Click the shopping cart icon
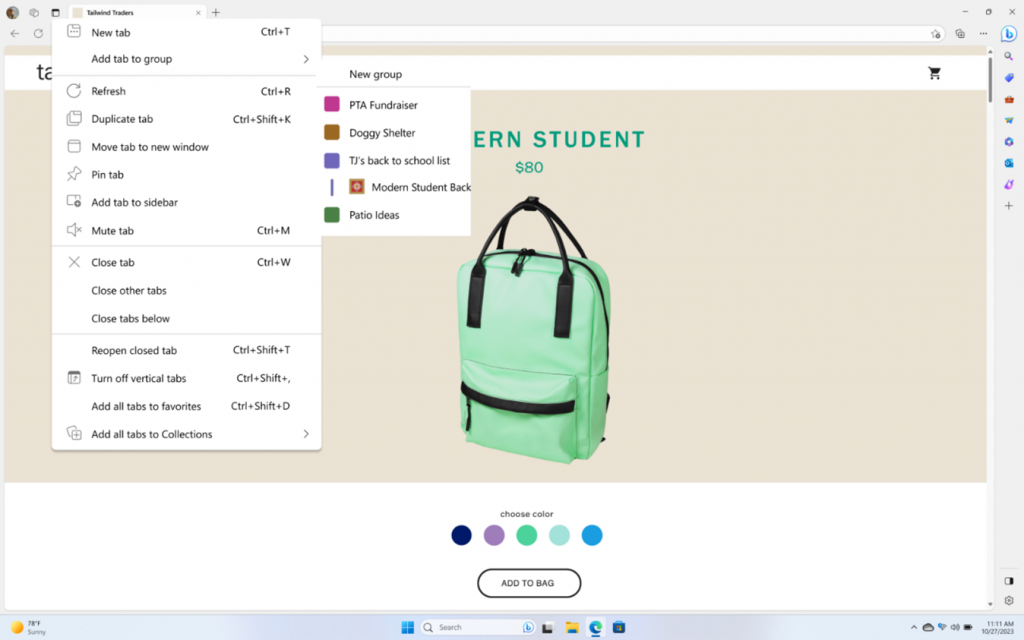The image size is (1024, 640). 934,73
